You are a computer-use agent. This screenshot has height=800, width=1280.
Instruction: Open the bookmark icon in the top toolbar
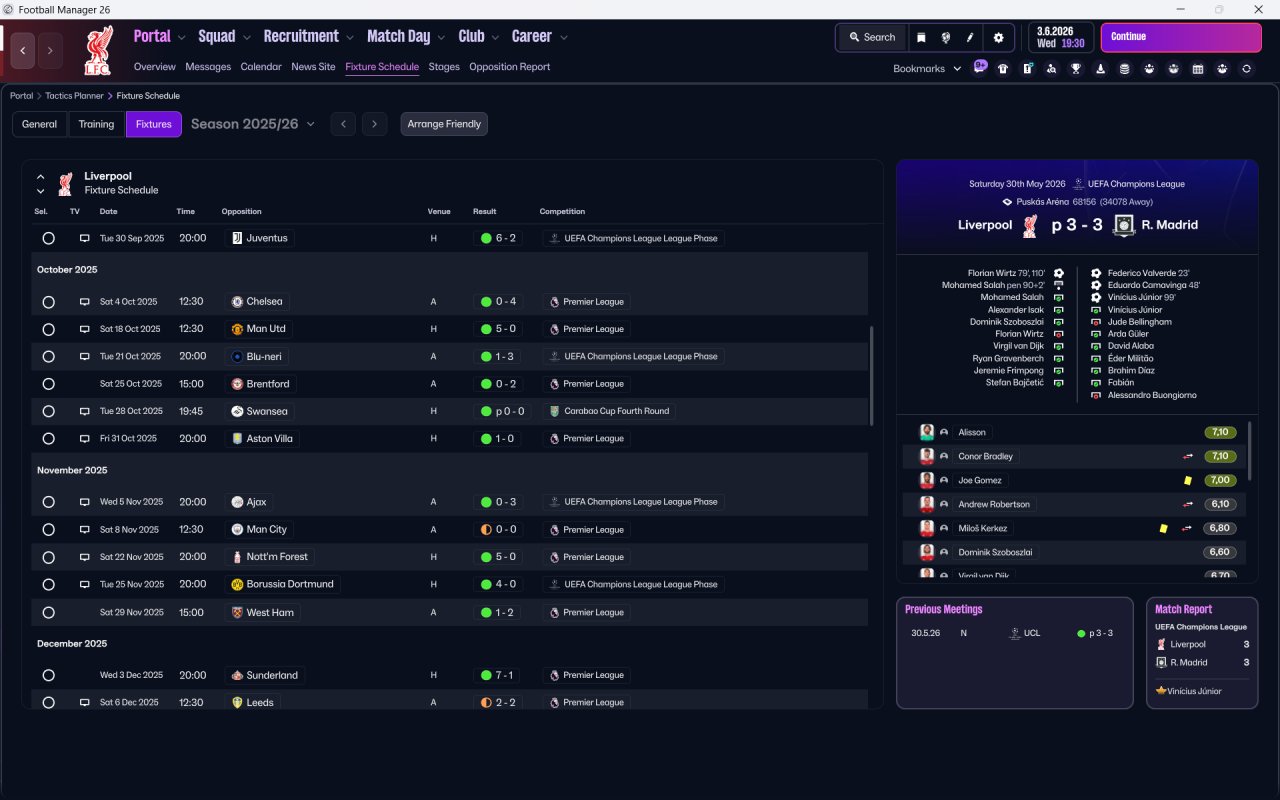(x=921, y=37)
